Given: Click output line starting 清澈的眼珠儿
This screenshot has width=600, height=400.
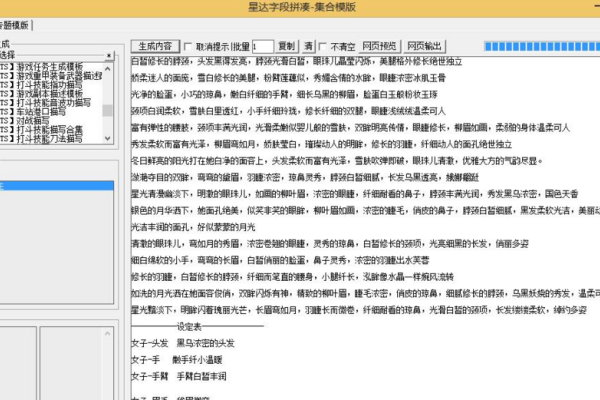Looking at the screenshot, I should (330, 244).
